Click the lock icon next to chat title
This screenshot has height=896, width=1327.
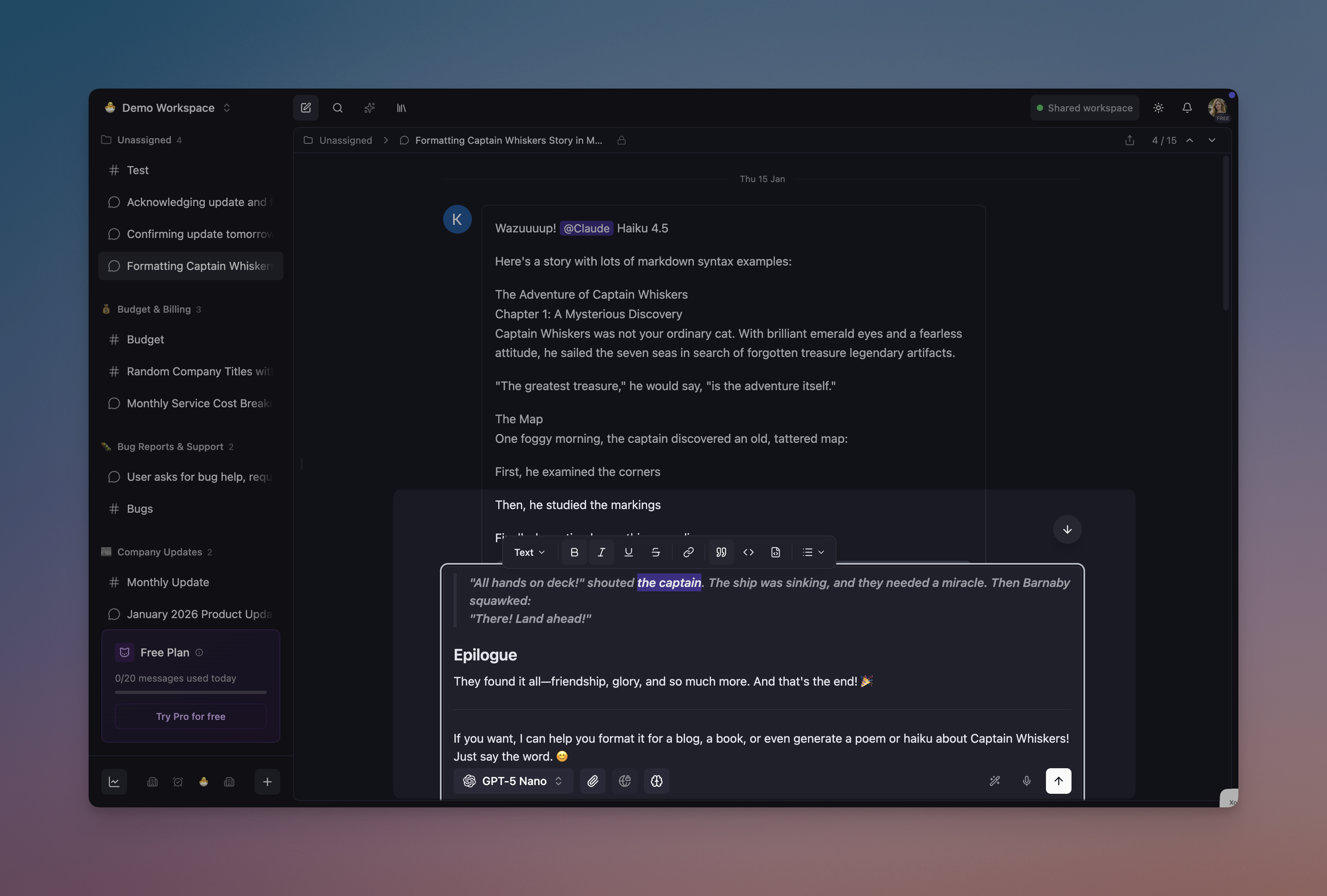(621, 141)
